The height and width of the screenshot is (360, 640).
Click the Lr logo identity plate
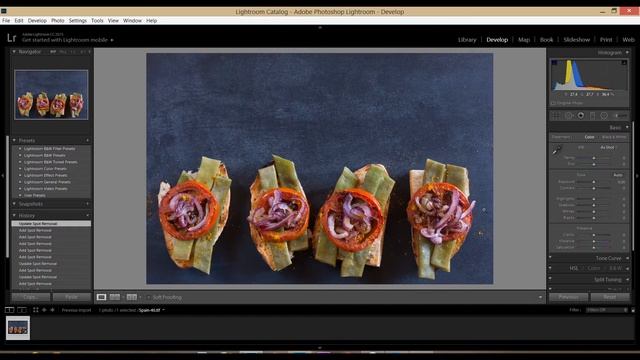click(x=11, y=38)
